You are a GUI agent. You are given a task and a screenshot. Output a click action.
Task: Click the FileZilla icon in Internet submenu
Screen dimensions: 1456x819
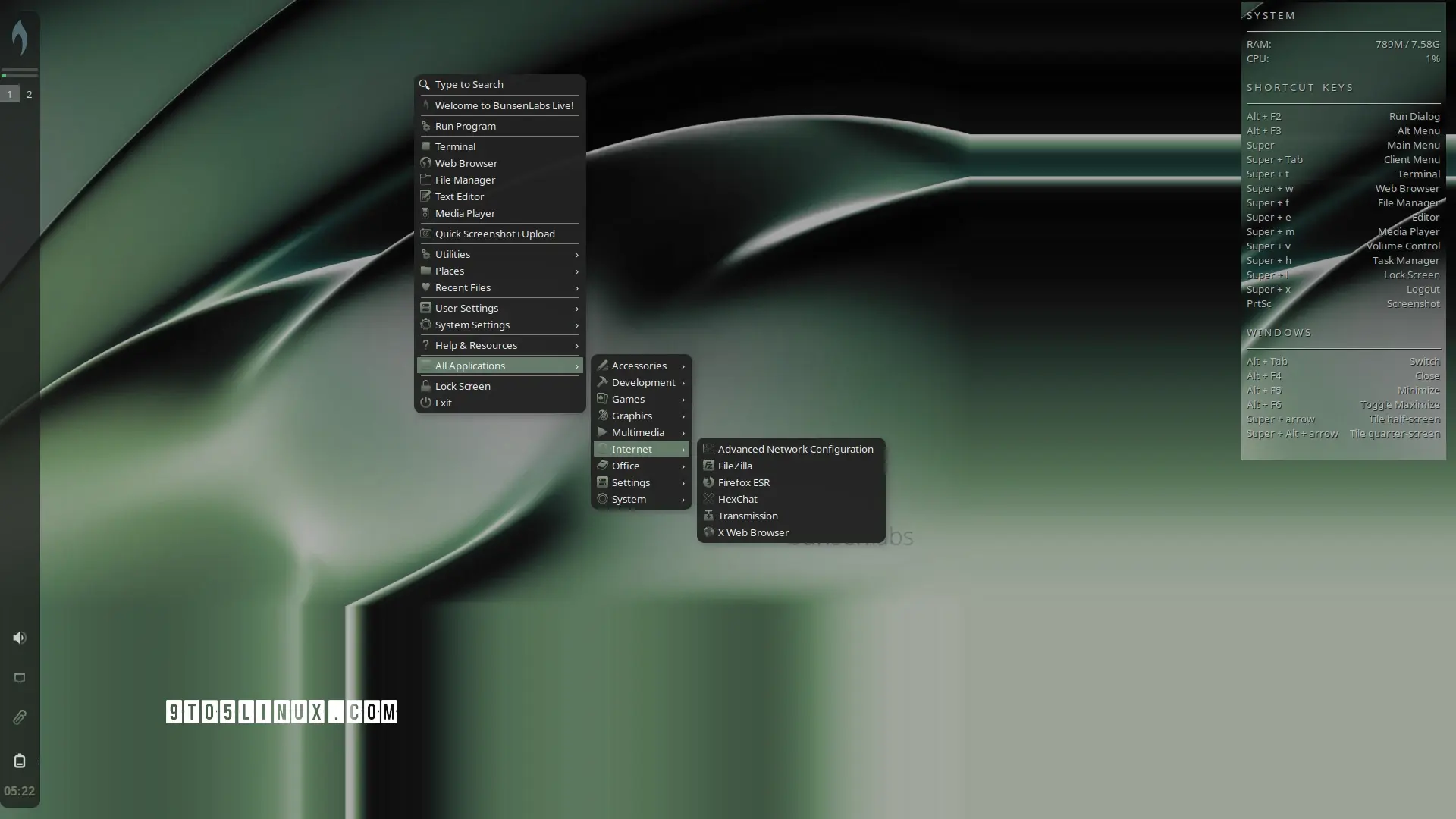click(x=708, y=466)
